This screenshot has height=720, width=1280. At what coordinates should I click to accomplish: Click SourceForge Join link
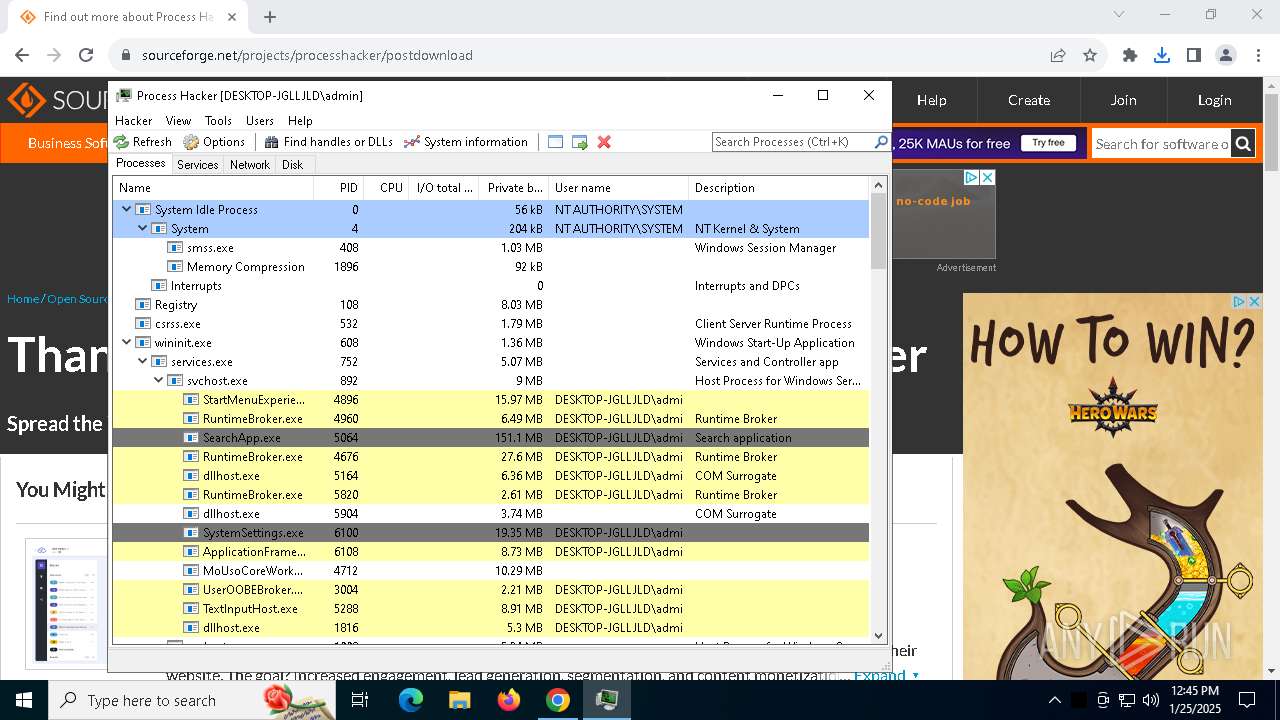point(1123,100)
